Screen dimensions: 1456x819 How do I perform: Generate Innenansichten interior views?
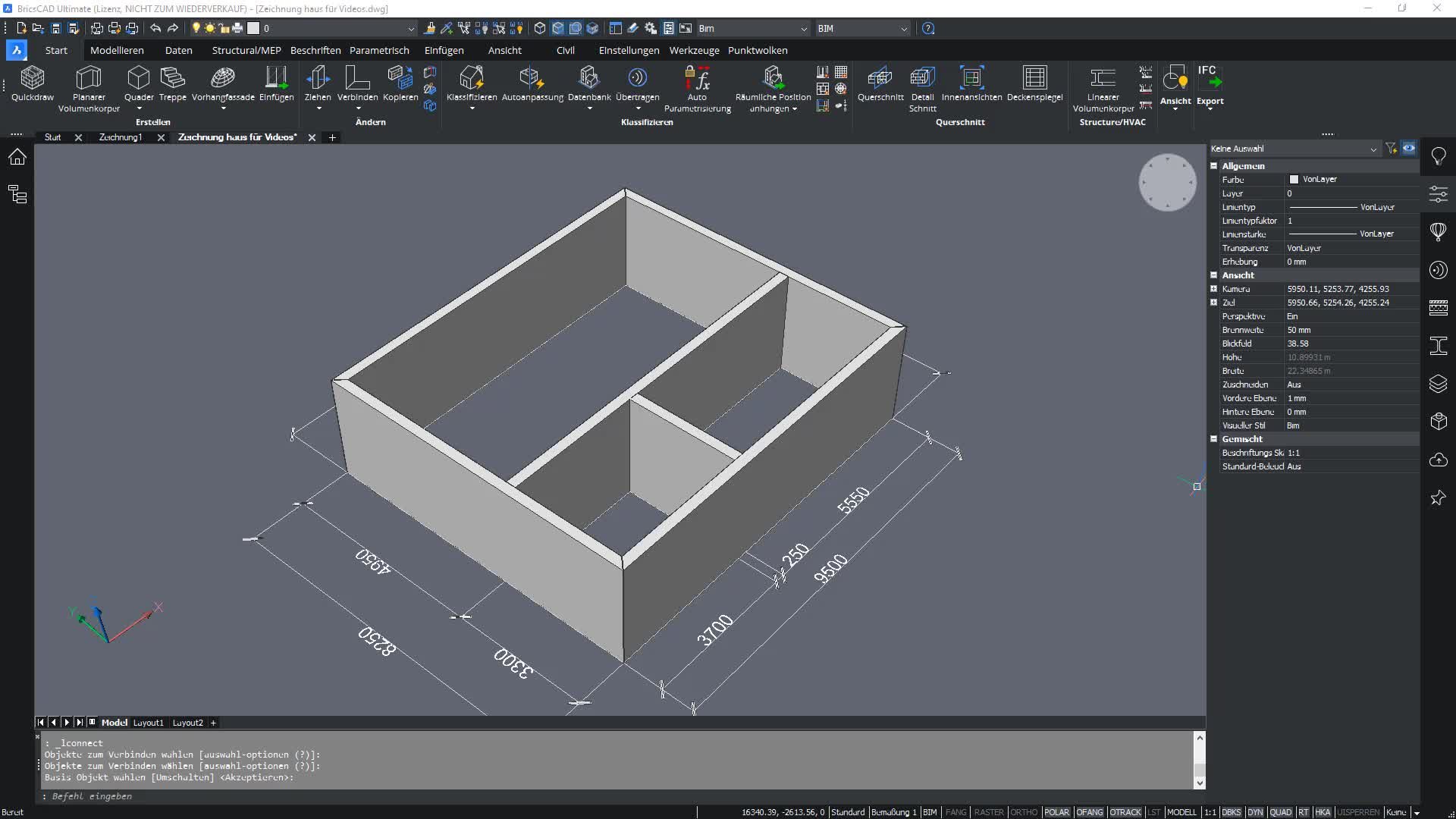tap(971, 83)
